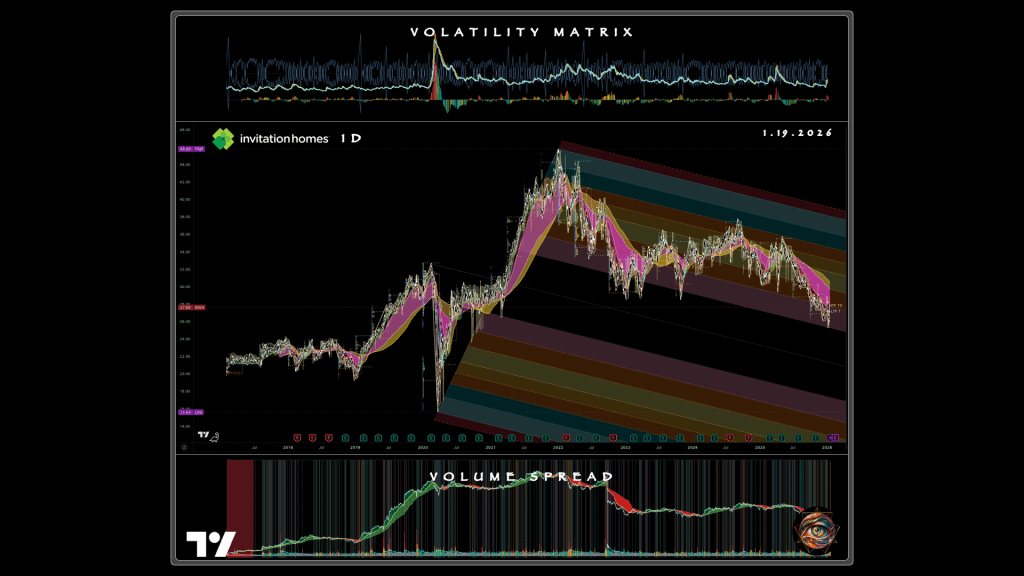Open the colorful eye emblem avatar

[815, 532]
